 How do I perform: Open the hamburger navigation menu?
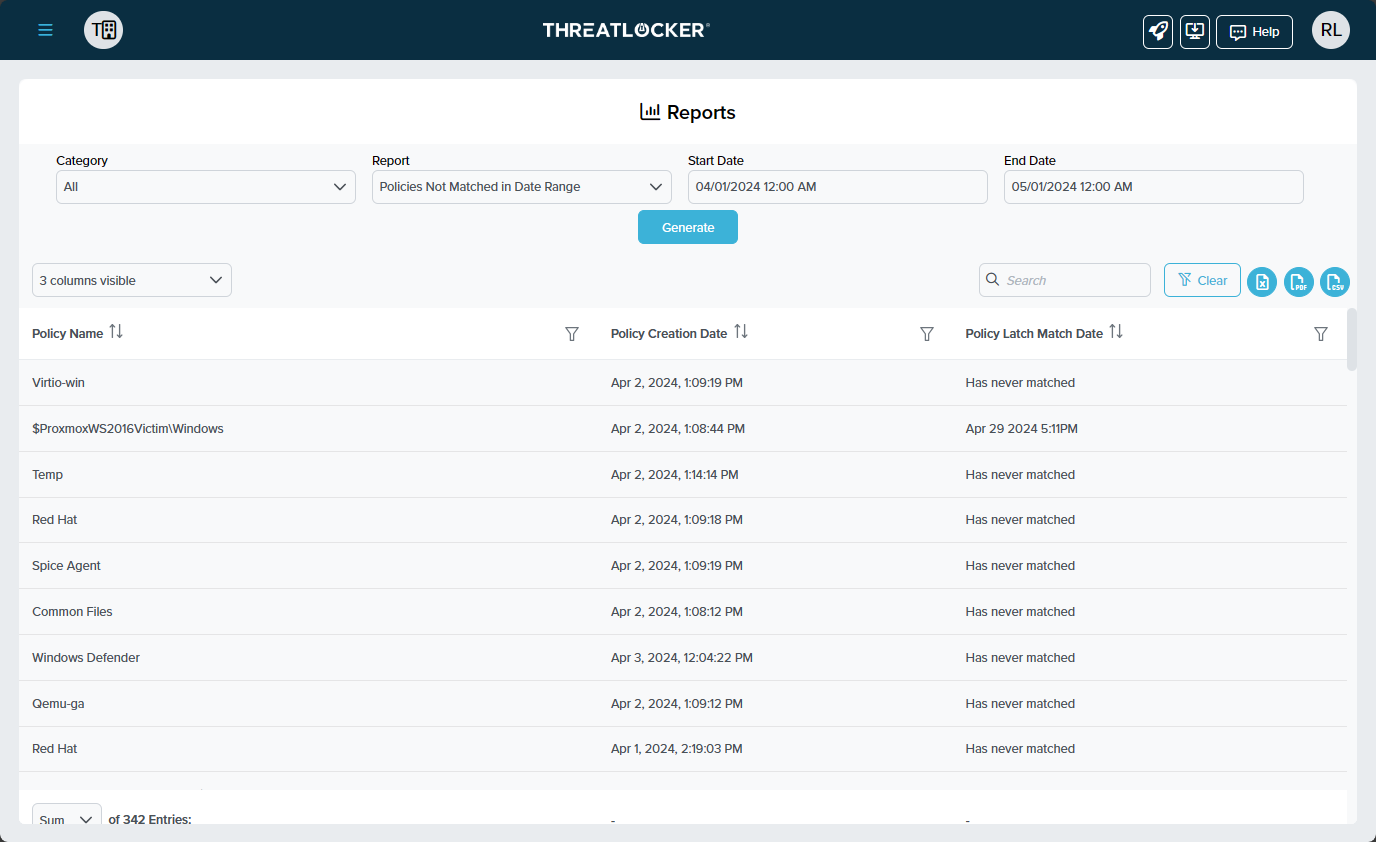pyautogui.click(x=45, y=30)
